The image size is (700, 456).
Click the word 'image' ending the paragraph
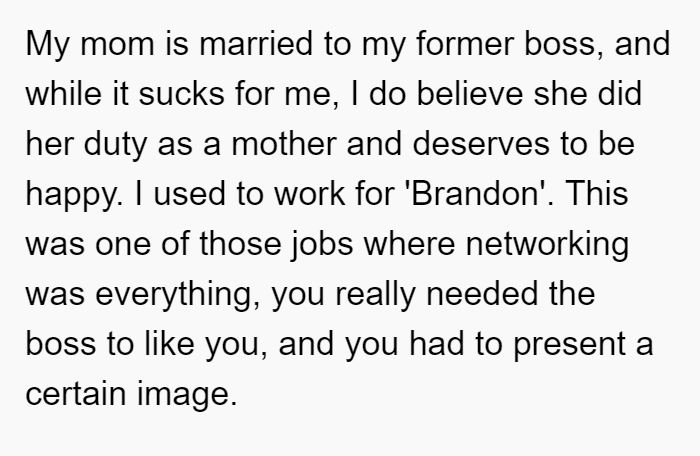coord(183,395)
